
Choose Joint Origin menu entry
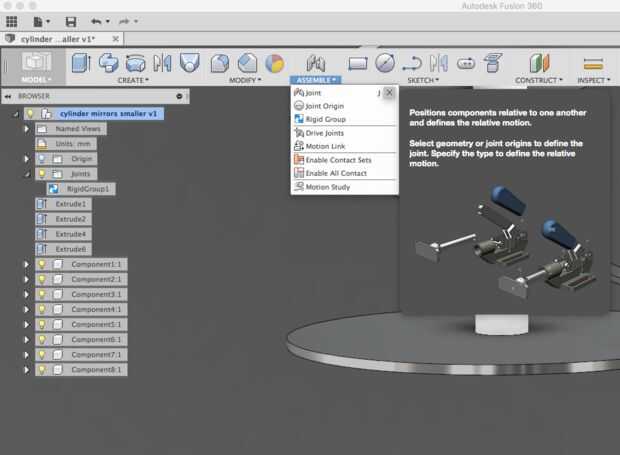pos(344,106)
